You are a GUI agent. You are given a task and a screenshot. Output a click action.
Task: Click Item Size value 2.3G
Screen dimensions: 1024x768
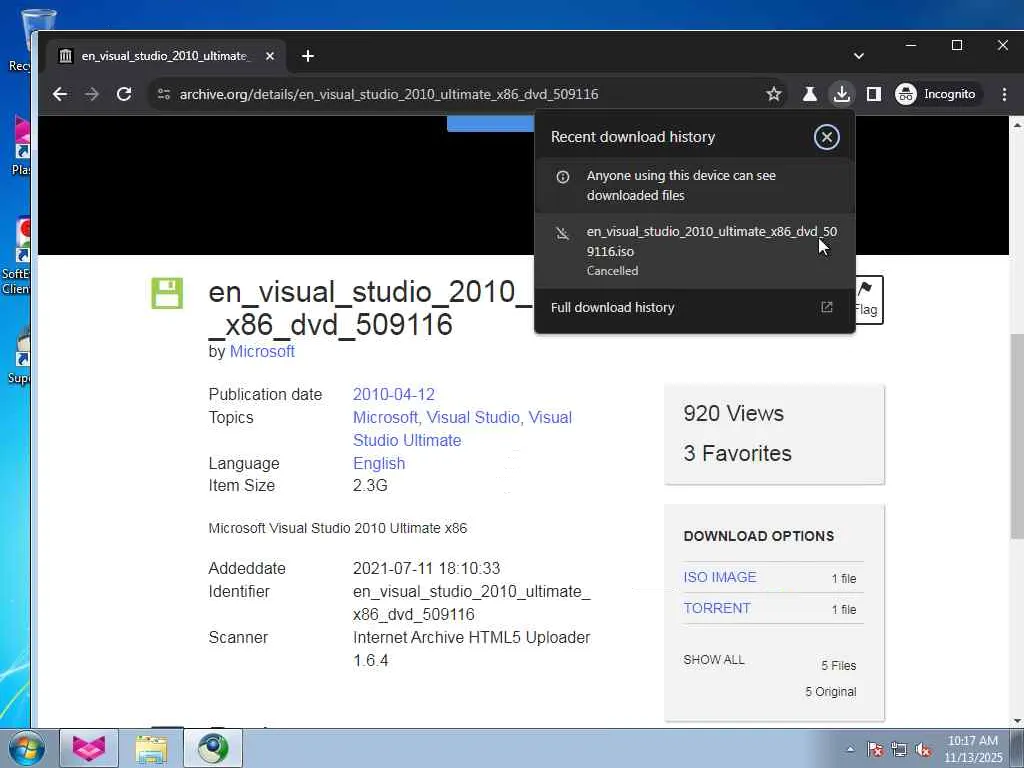coord(370,485)
